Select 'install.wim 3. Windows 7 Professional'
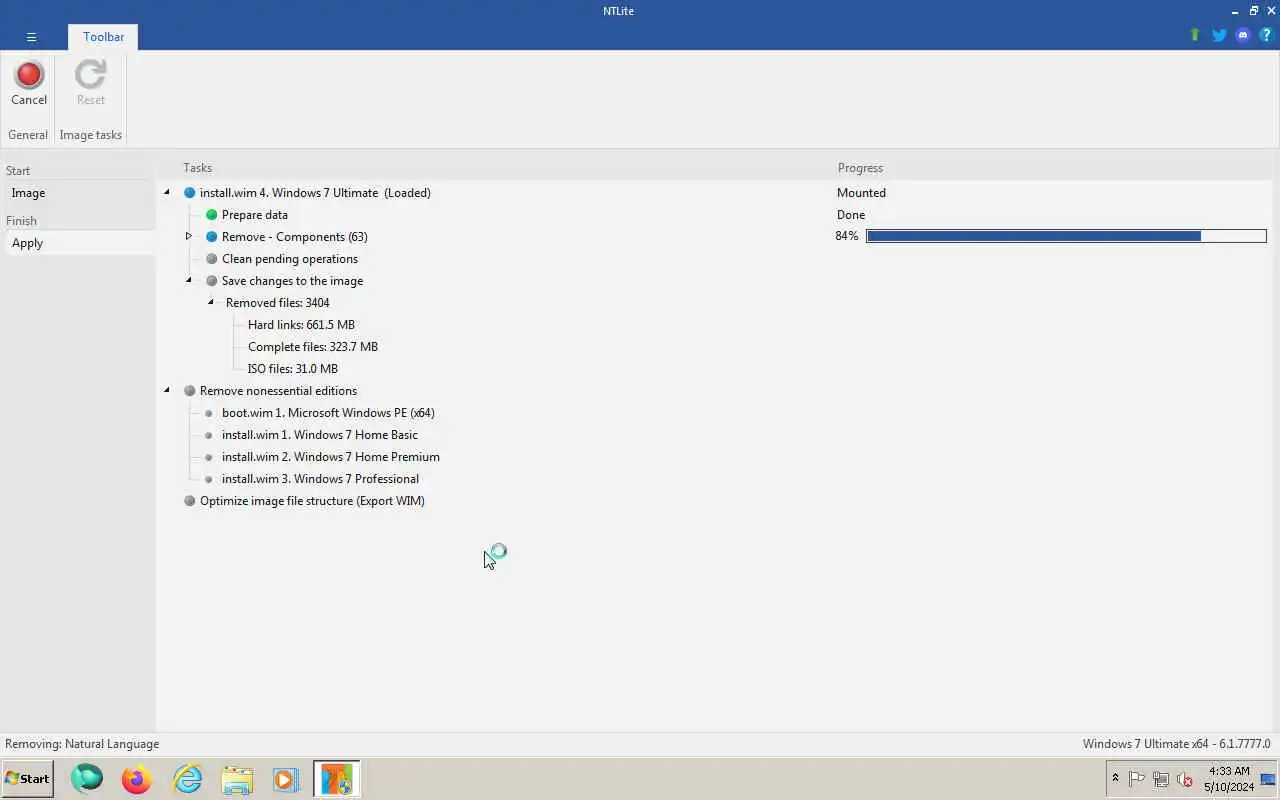Screen dimensions: 1280x800 [x=320, y=479]
